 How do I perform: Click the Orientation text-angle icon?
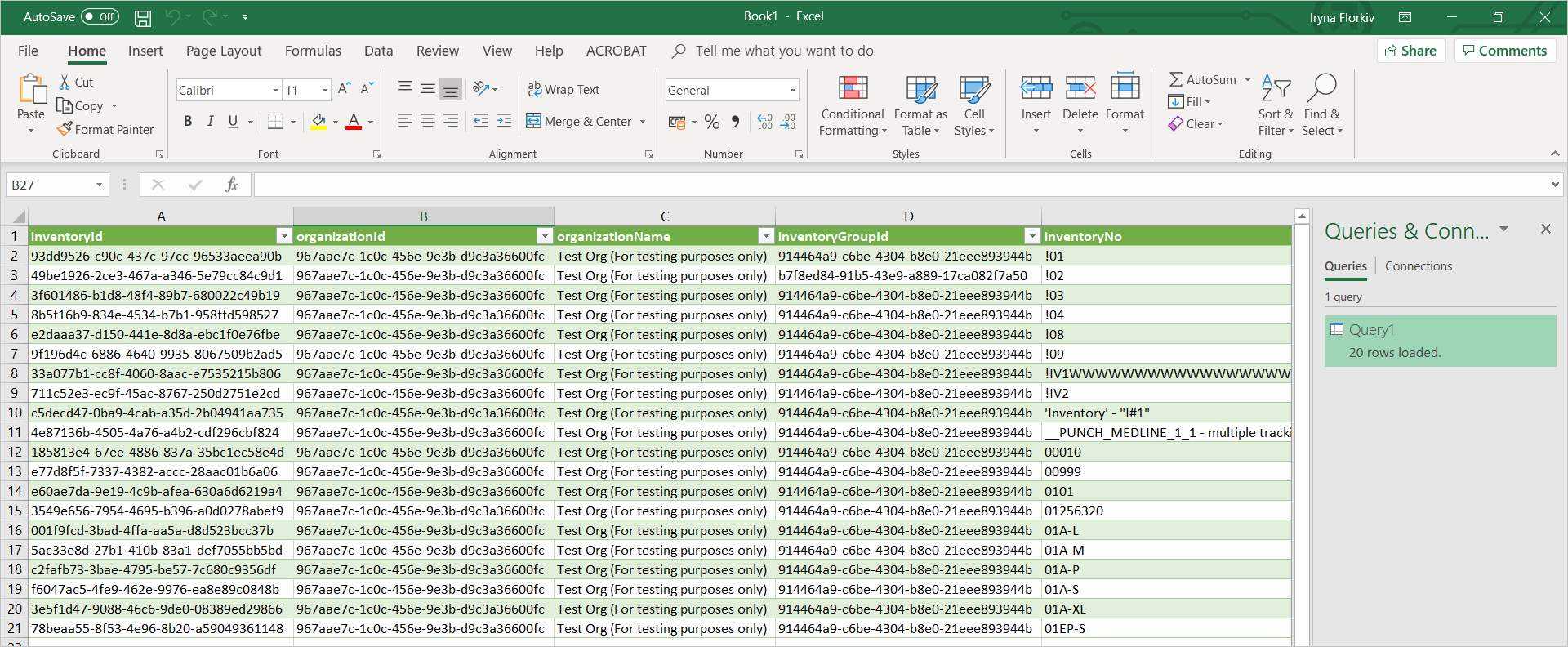pos(481,88)
